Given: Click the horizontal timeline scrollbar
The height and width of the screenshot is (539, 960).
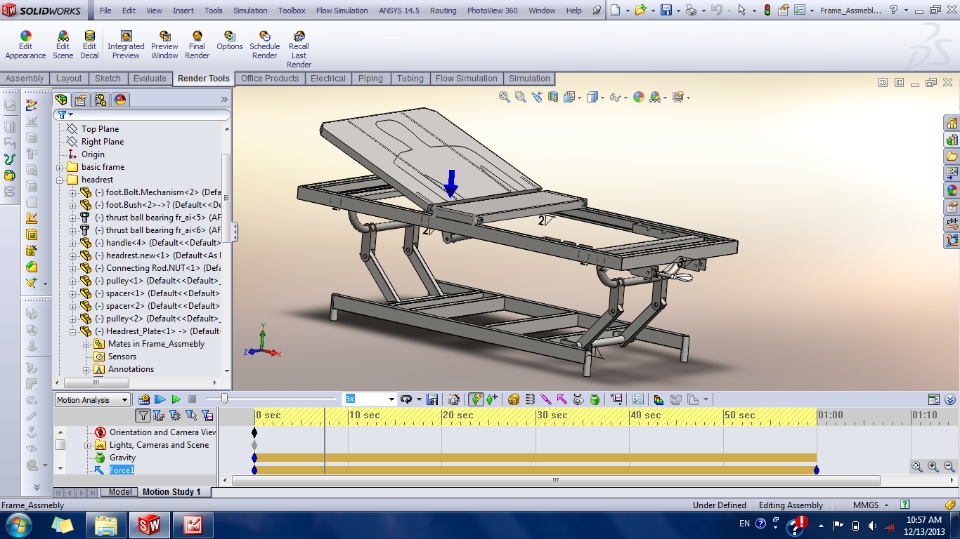Looking at the screenshot, I should click(x=556, y=481).
